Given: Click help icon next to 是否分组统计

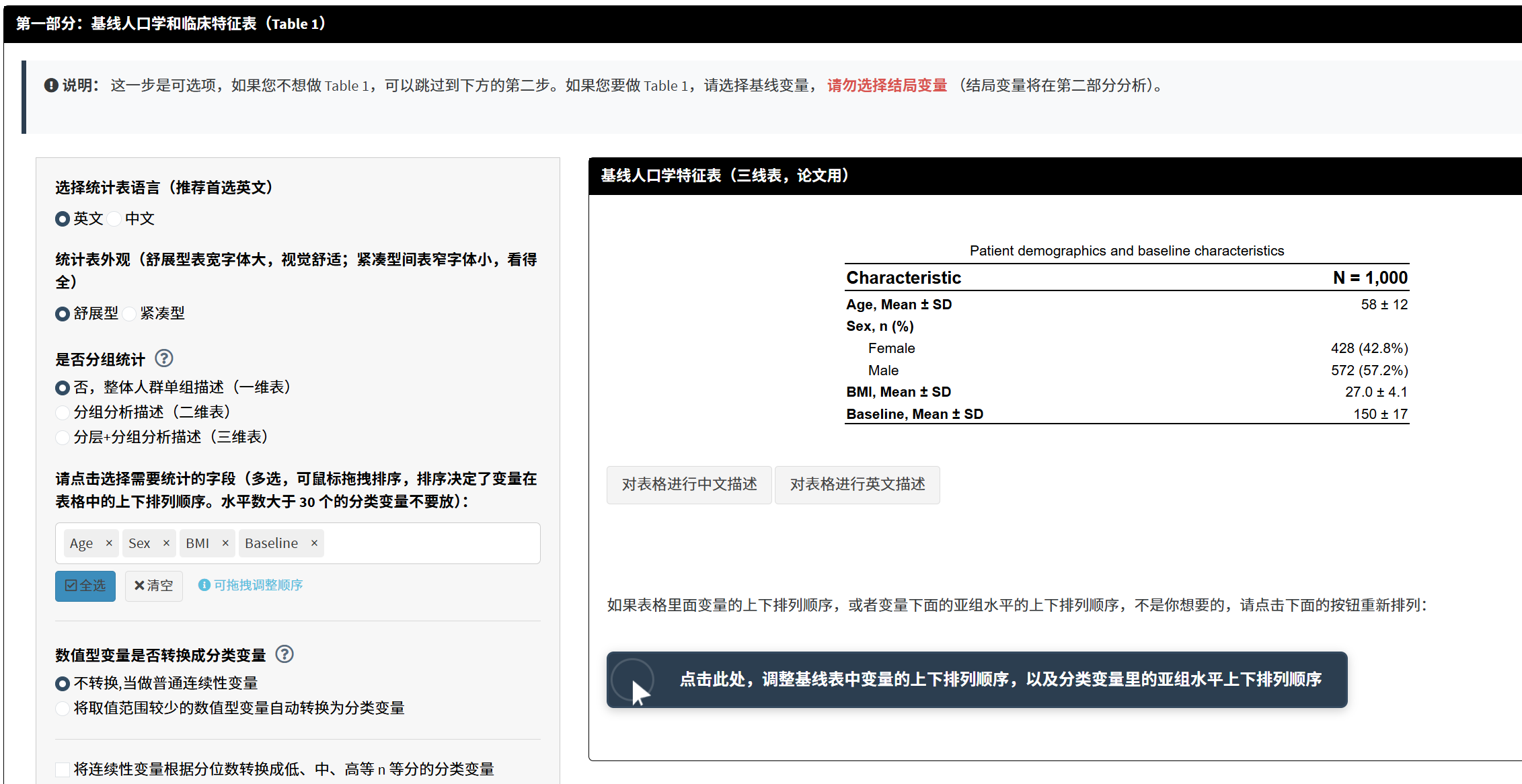Looking at the screenshot, I should click(163, 358).
